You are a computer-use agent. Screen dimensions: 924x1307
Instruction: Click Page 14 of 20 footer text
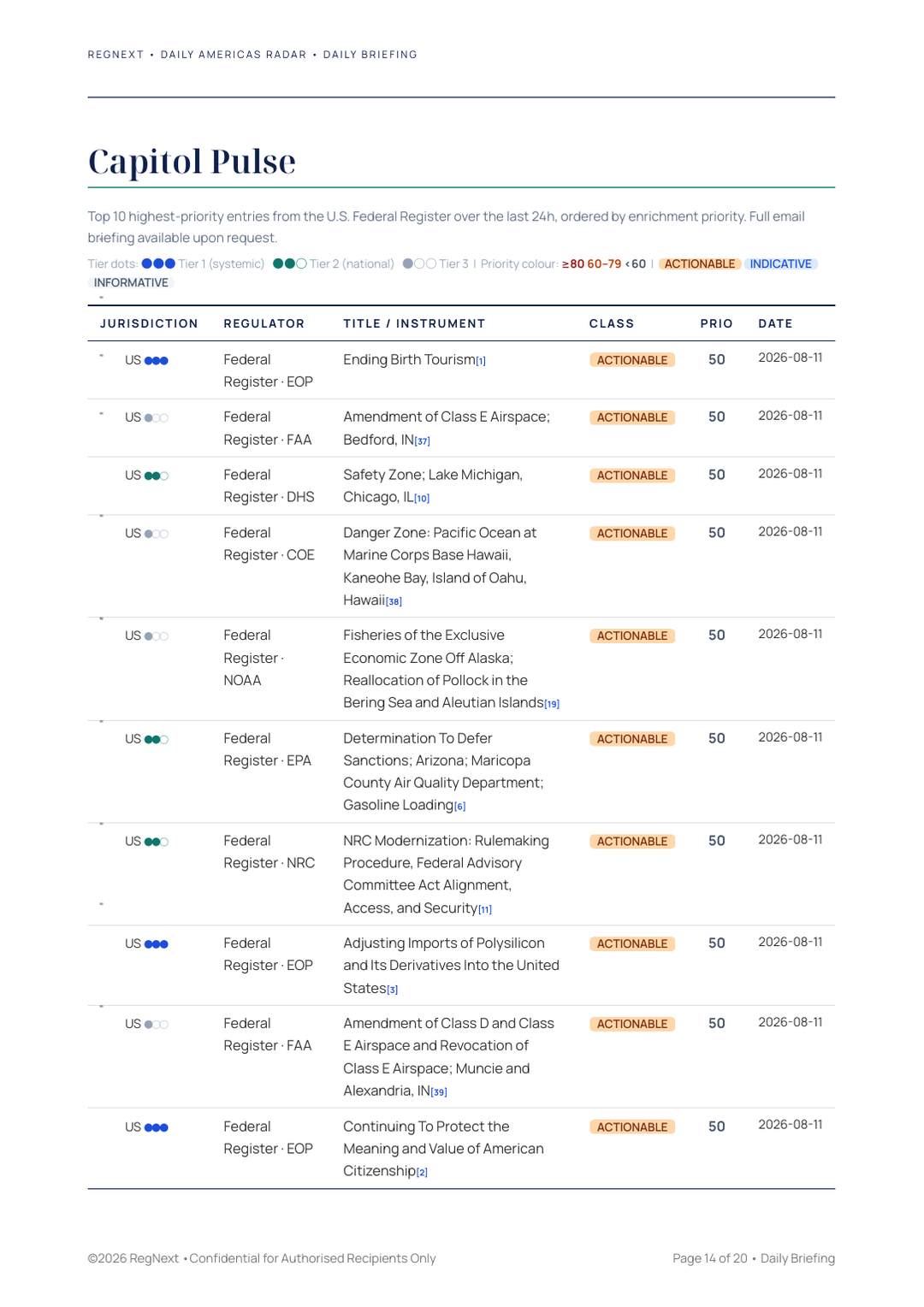pos(710,1259)
